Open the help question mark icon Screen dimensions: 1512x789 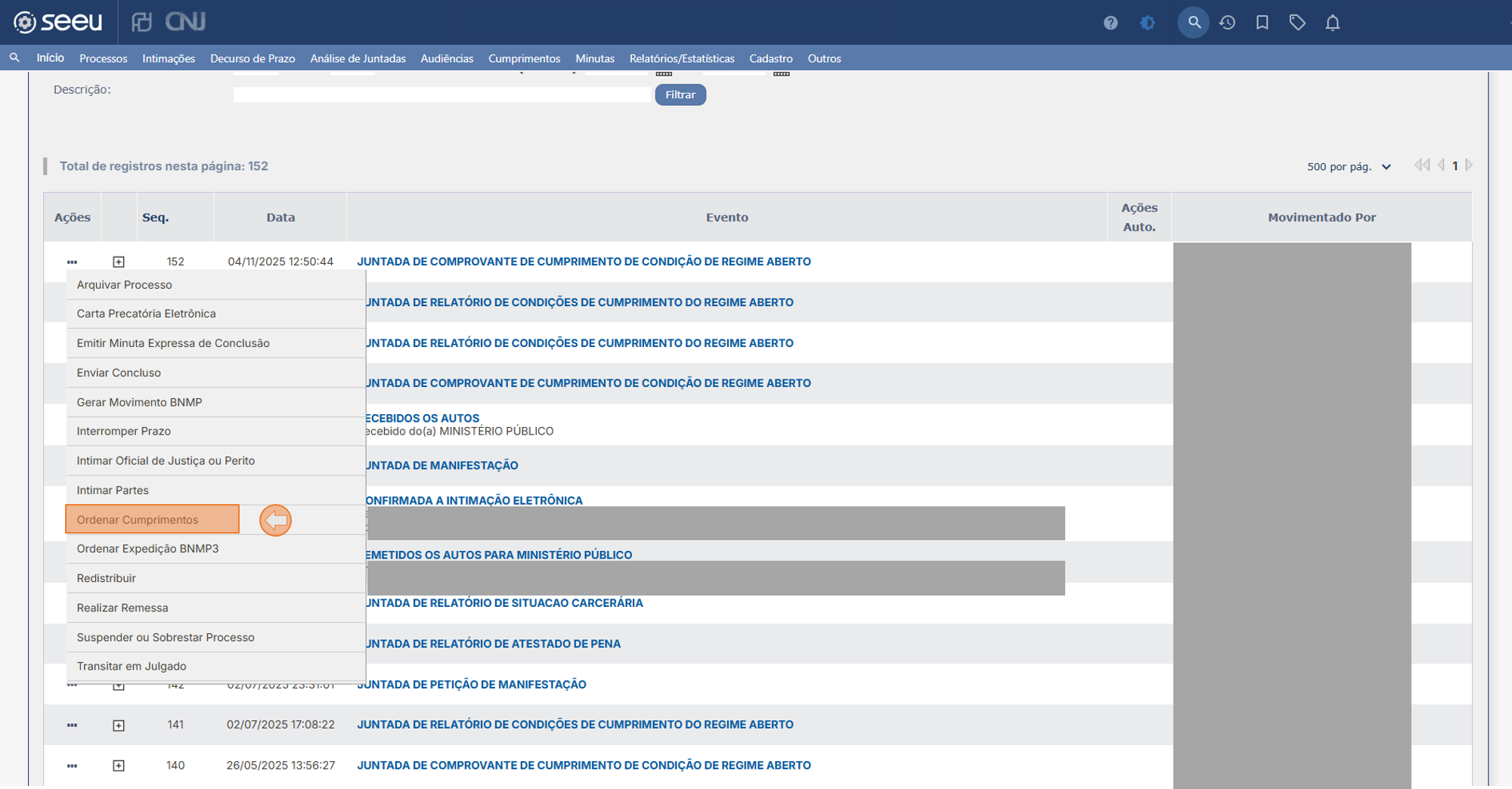1111,23
